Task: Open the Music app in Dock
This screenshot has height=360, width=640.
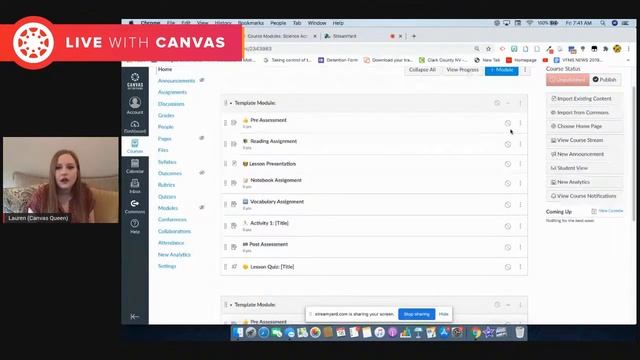Action: (380, 333)
